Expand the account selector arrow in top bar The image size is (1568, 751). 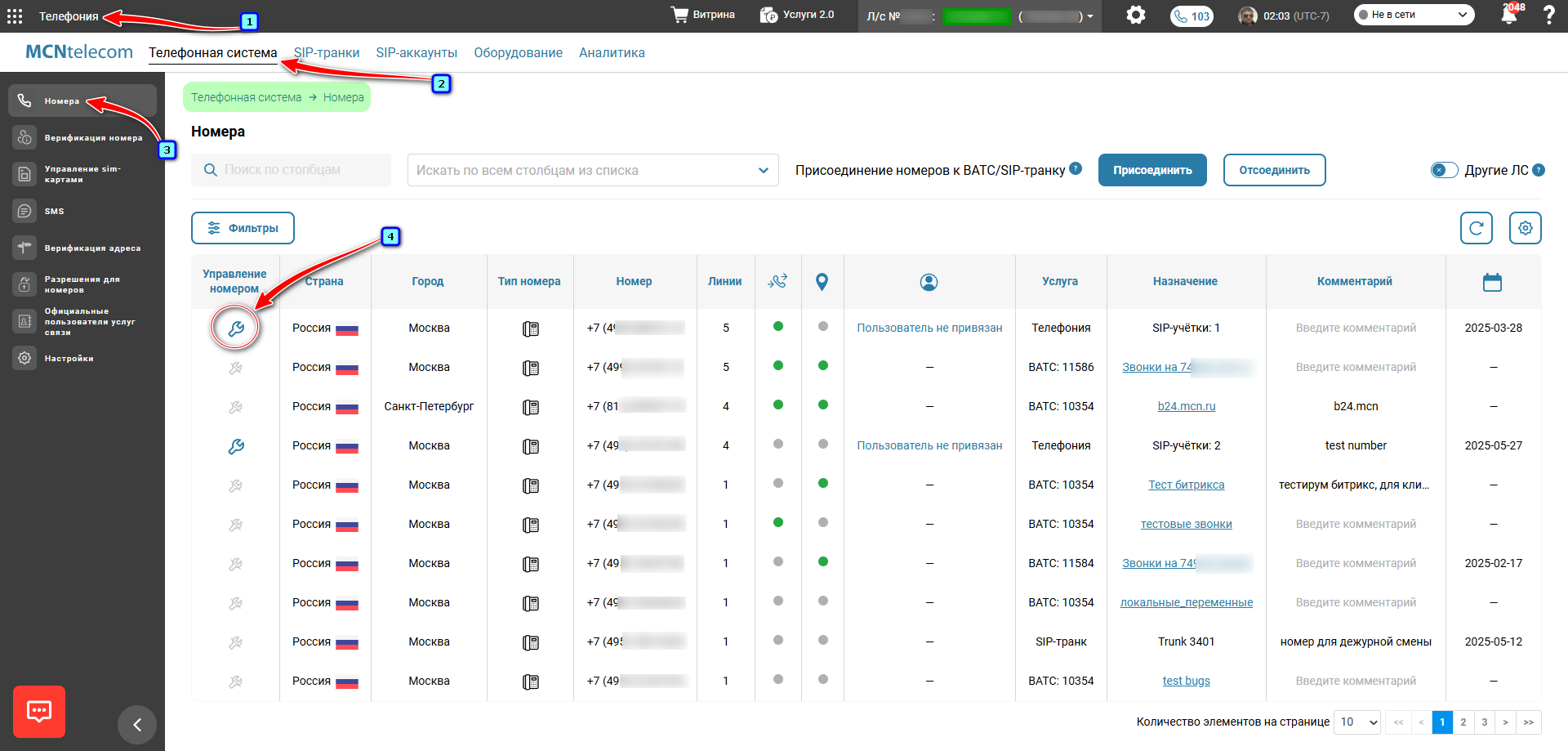[1089, 16]
